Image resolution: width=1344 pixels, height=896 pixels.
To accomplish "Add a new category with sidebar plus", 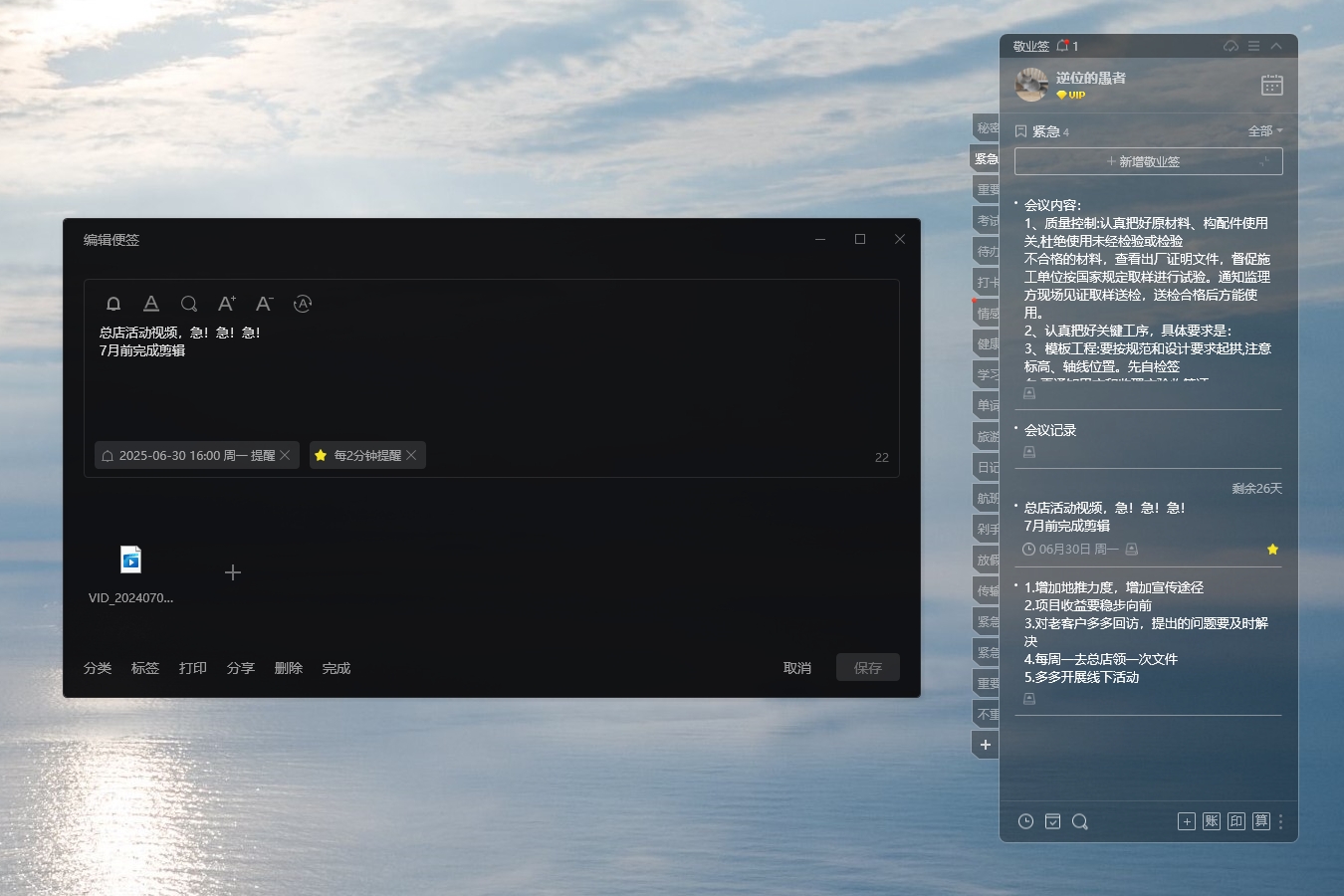I will (986, 745).
